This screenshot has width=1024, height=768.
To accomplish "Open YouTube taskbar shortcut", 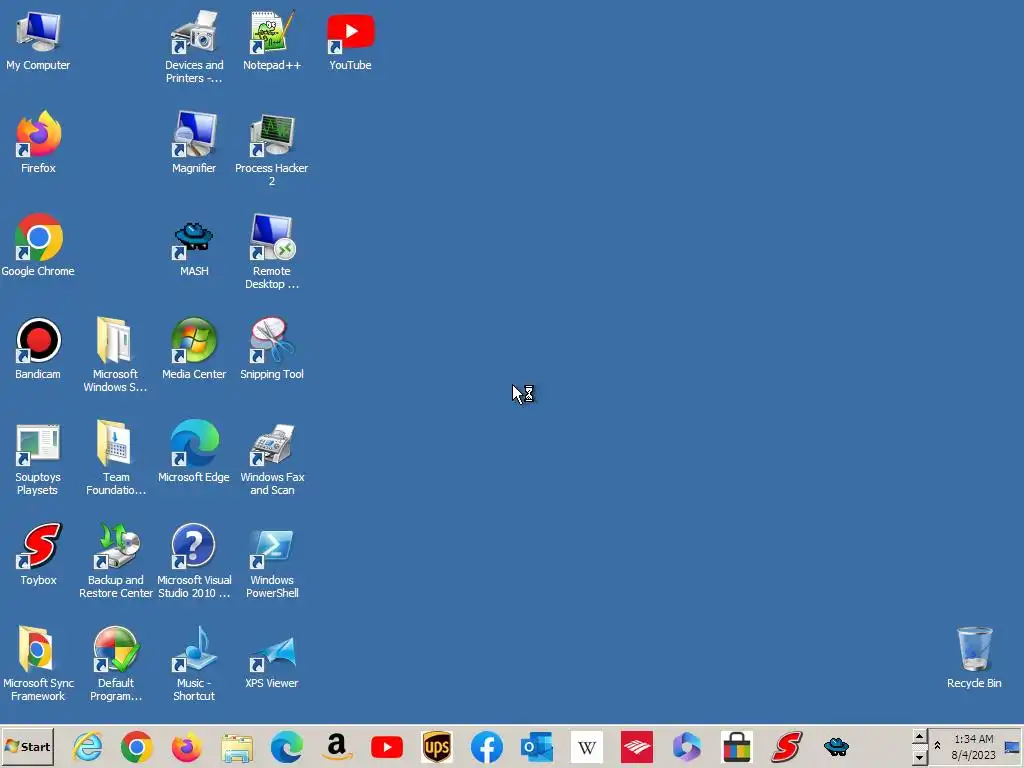I will 387,747.
